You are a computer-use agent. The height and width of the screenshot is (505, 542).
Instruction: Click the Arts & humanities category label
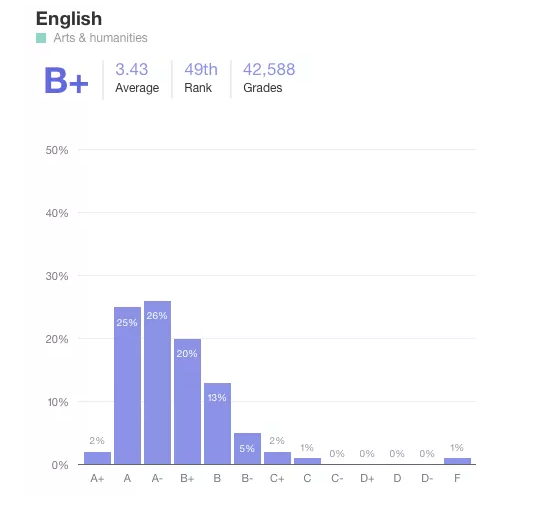point(100,38)
